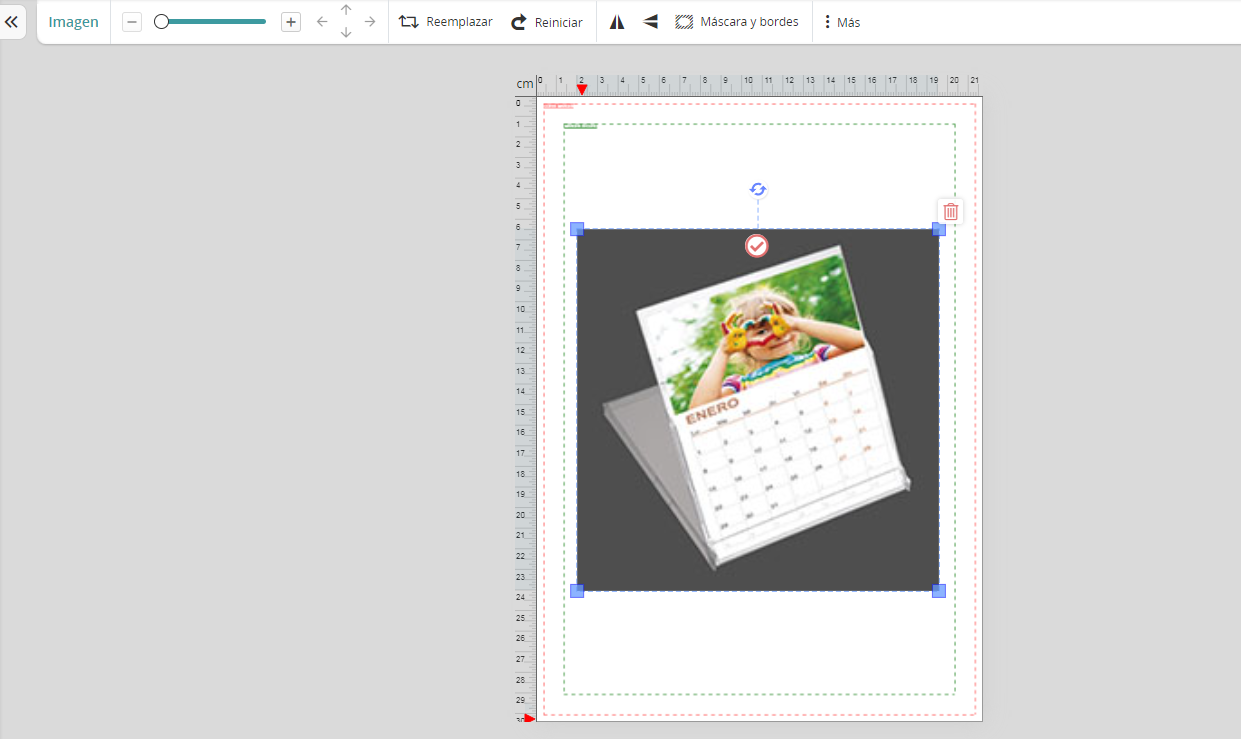Confirm the selection with the checkmark icon
The image size is (1241, 739).
pyautogui.click(x=757, y=245)
